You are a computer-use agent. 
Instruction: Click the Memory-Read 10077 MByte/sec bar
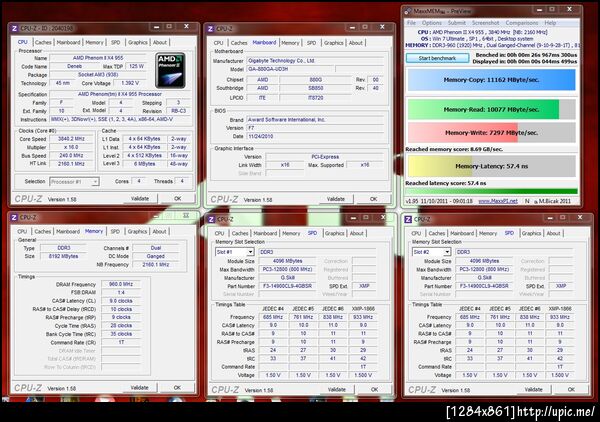[x=491, y=109]
